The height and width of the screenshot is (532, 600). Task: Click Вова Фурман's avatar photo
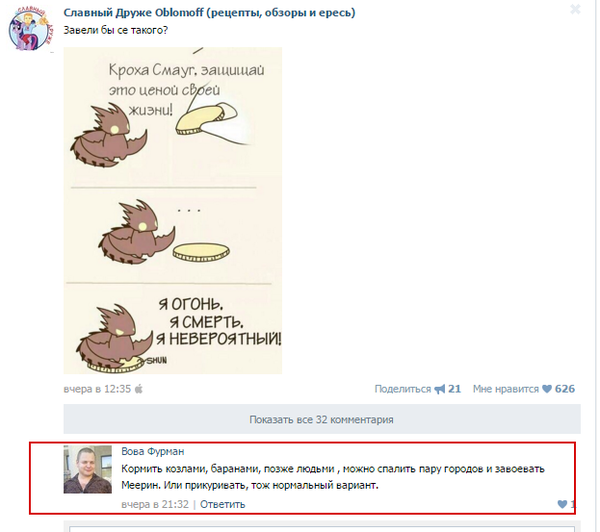tap(88, 469)
